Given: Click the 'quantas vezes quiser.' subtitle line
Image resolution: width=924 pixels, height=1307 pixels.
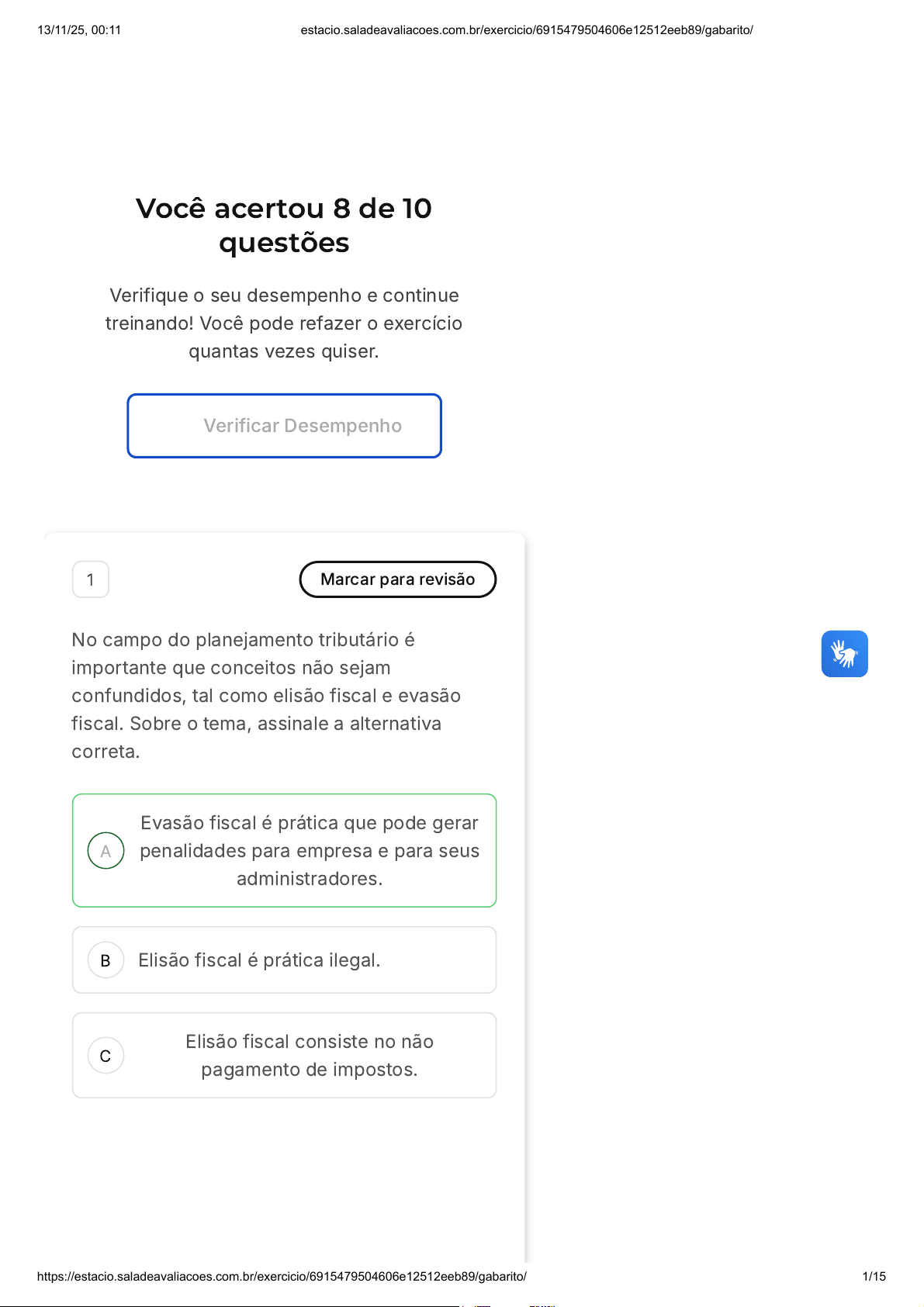Looking at the screenshot, I should [284, 351].
